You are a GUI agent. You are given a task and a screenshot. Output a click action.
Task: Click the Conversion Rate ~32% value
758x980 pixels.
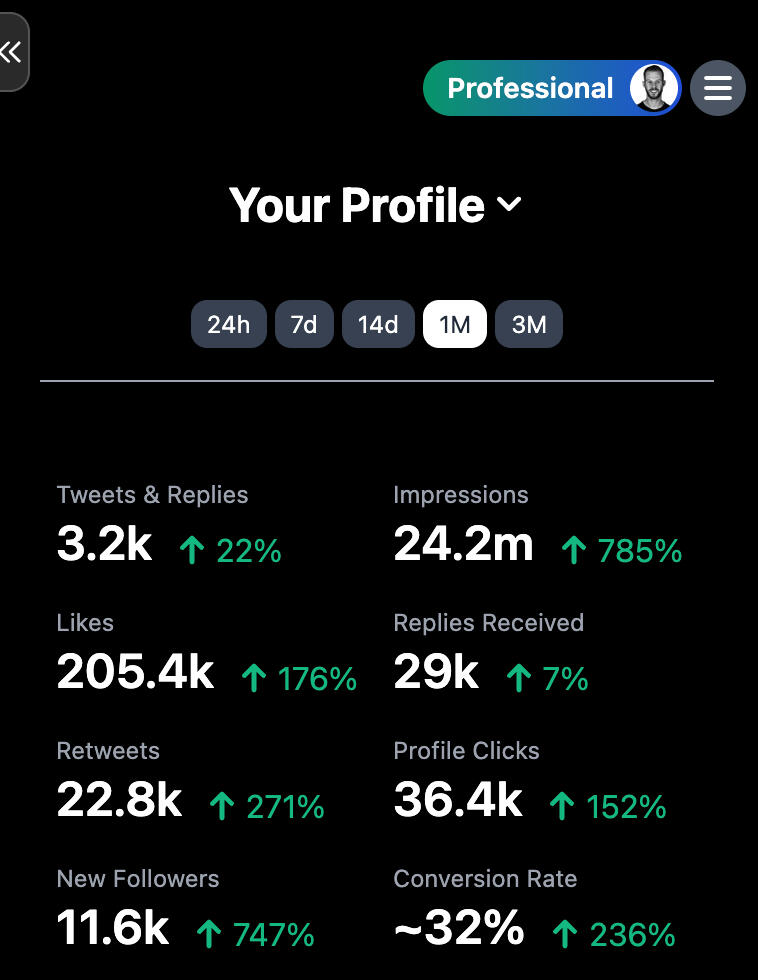pos(459,929)
